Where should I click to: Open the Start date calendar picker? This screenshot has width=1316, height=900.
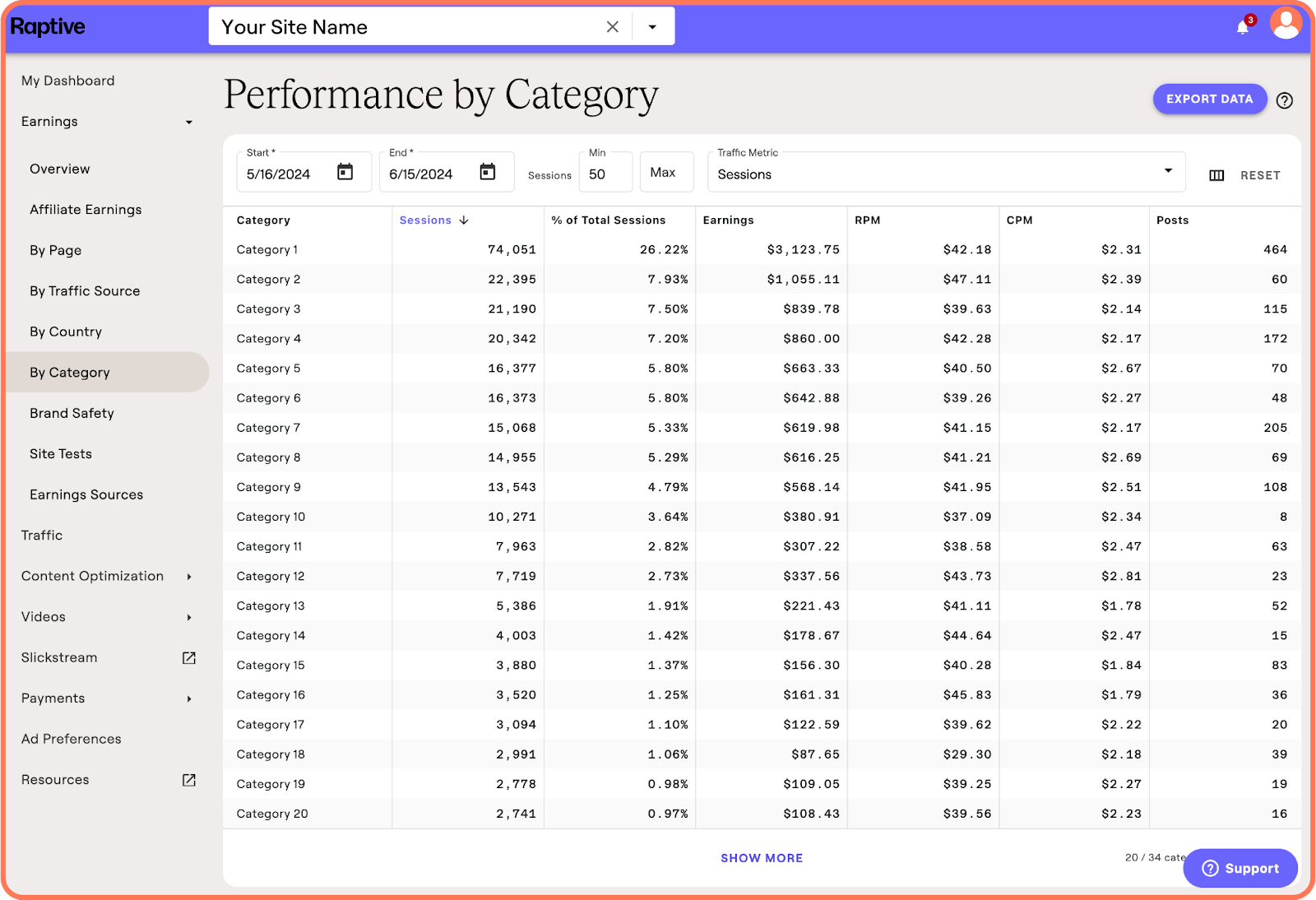(x=345, y=172)
